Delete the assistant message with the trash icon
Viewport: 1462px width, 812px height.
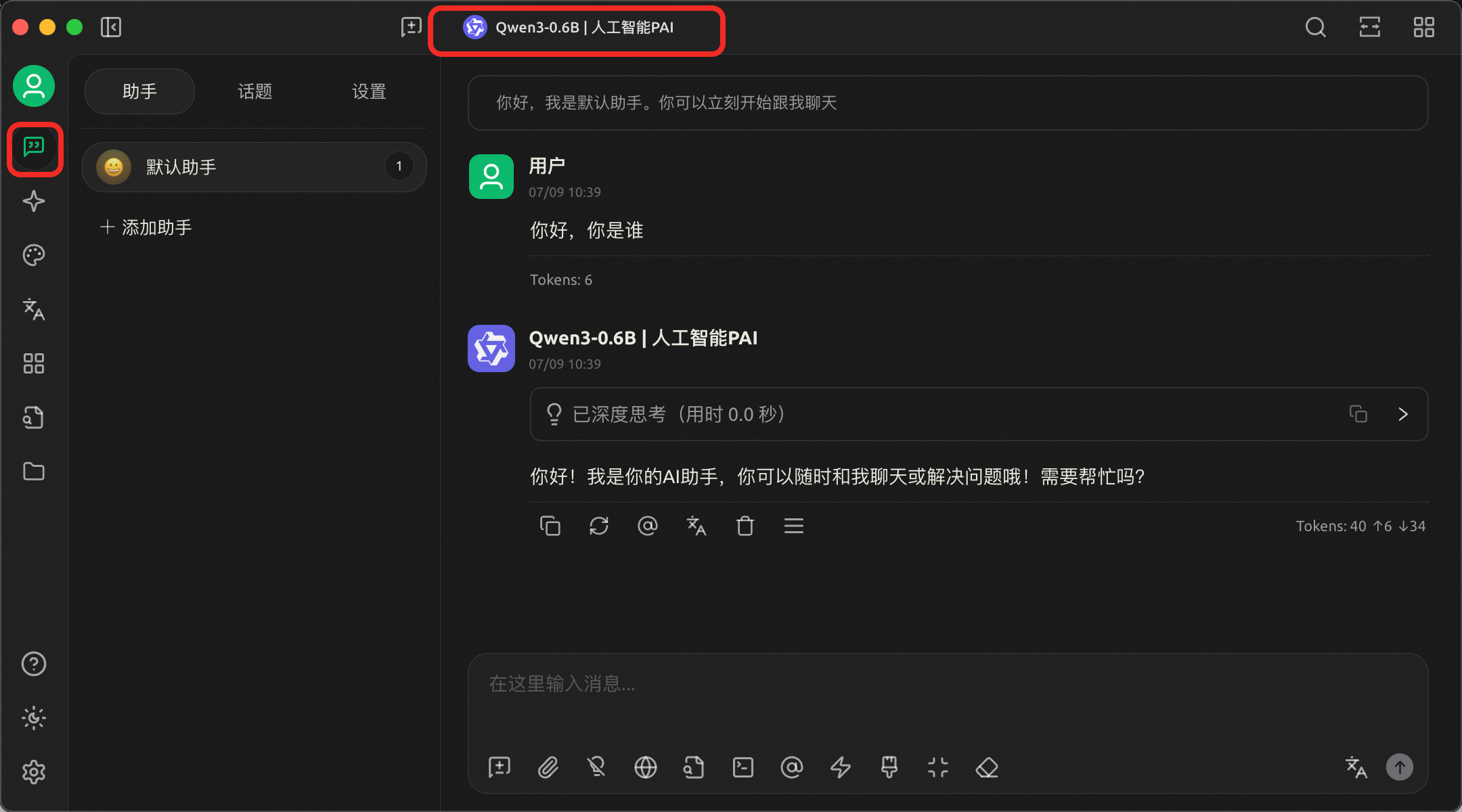click(x=745, y=526)
